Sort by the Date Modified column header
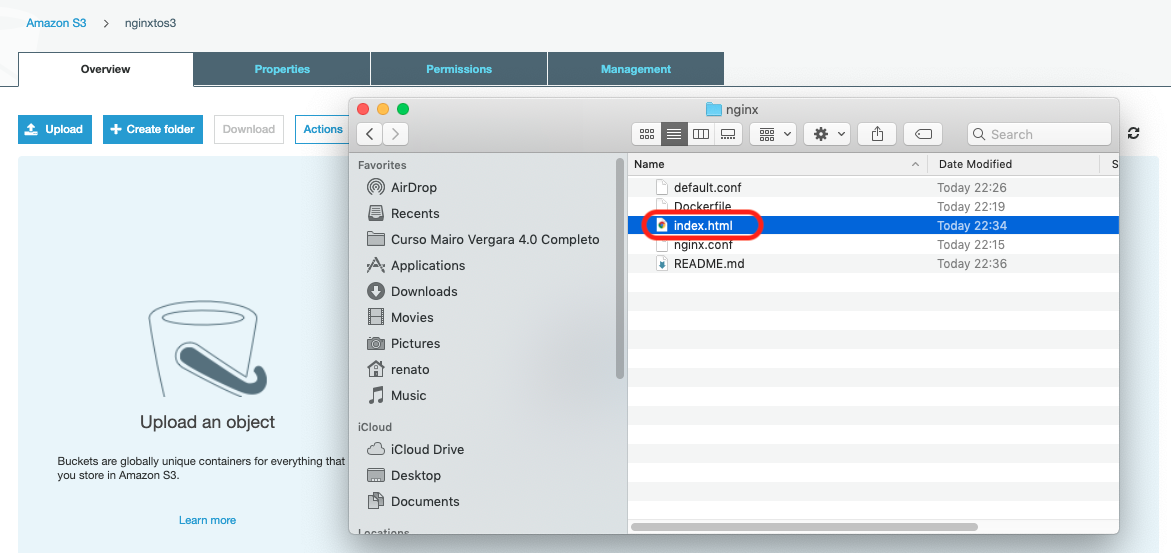The width and height of the screenshot is (1171, 553). [1013, 164]
